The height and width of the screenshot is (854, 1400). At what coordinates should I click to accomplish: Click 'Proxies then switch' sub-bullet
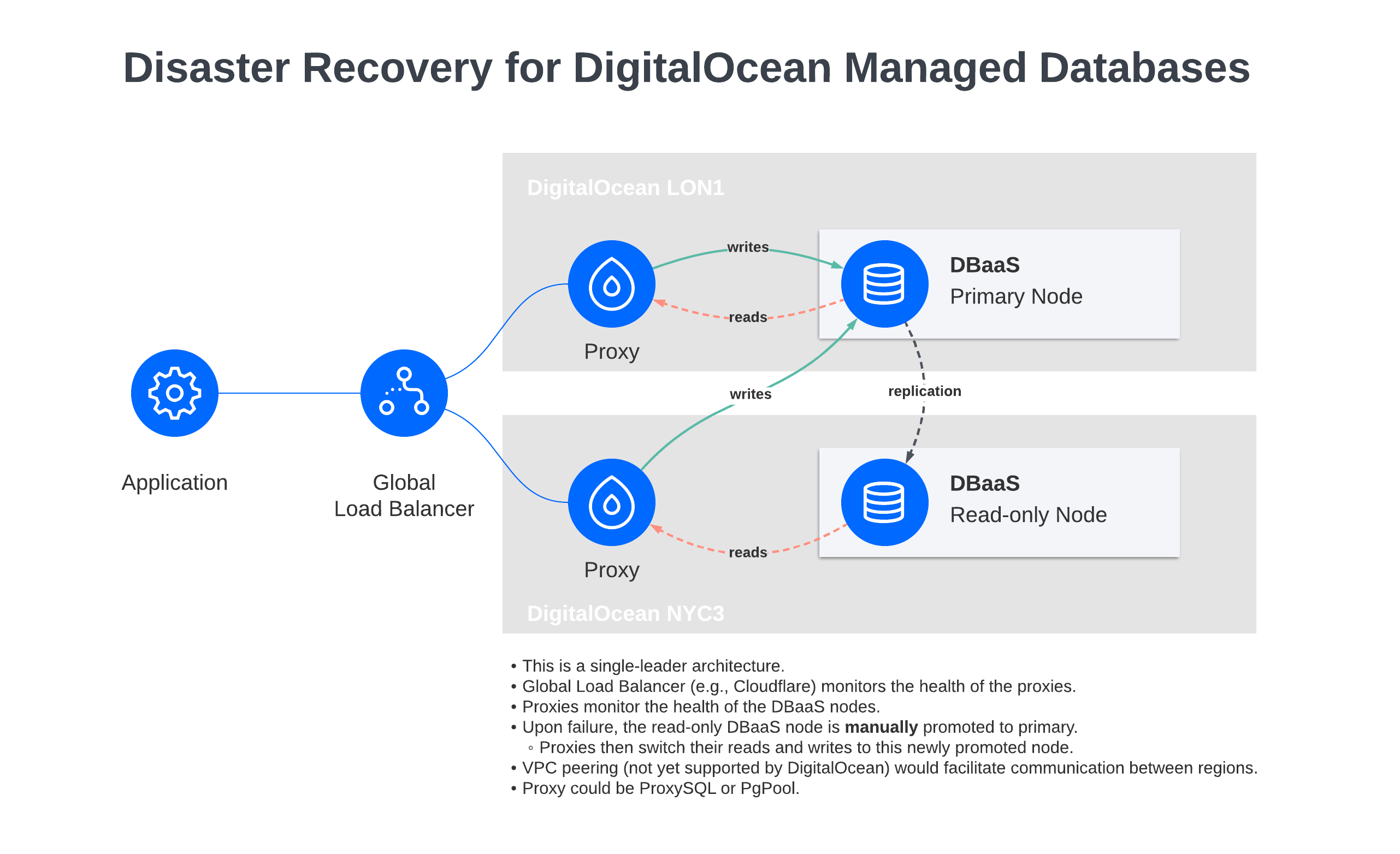(800, 747)
